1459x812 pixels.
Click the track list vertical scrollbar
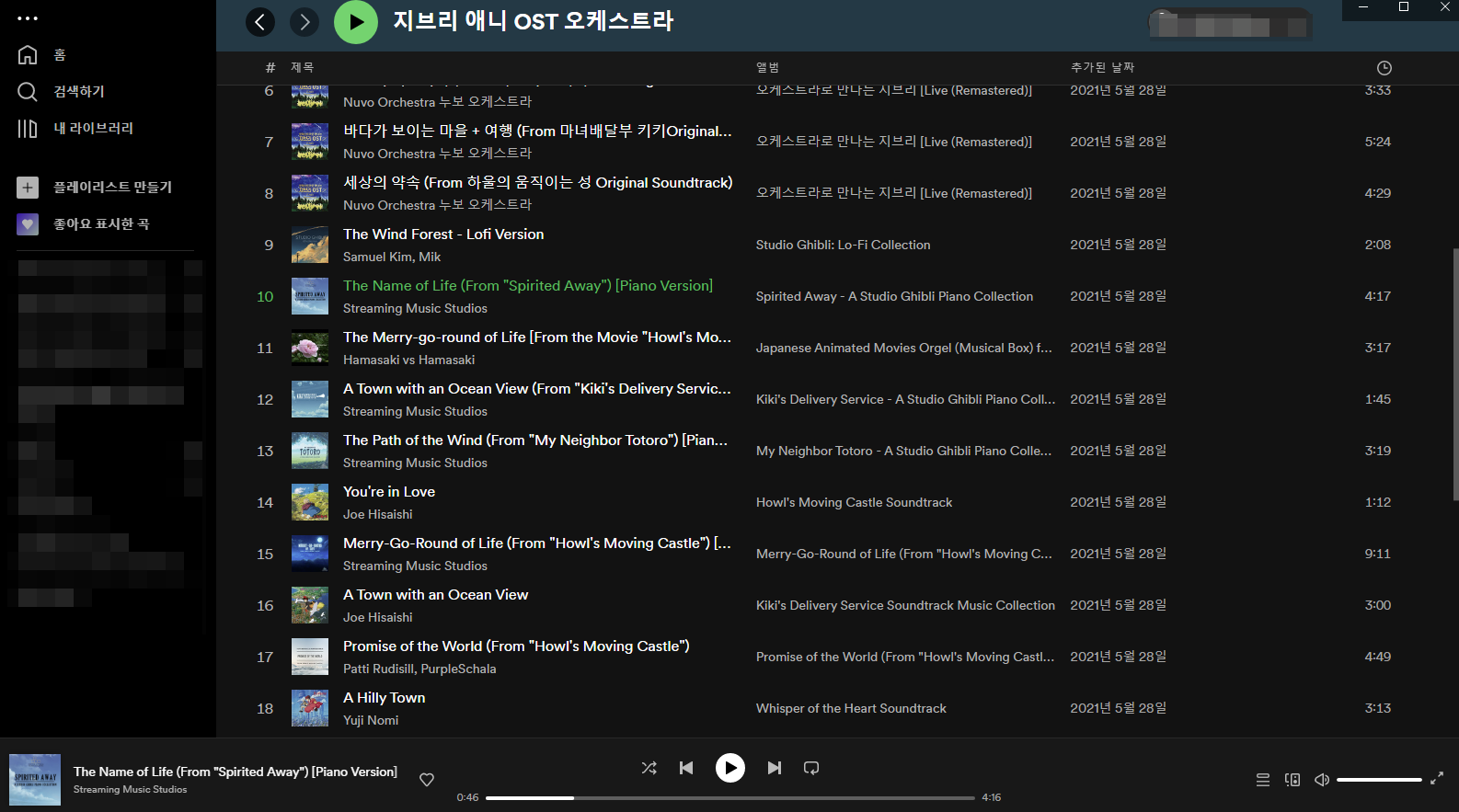(x=1454, y=374)
